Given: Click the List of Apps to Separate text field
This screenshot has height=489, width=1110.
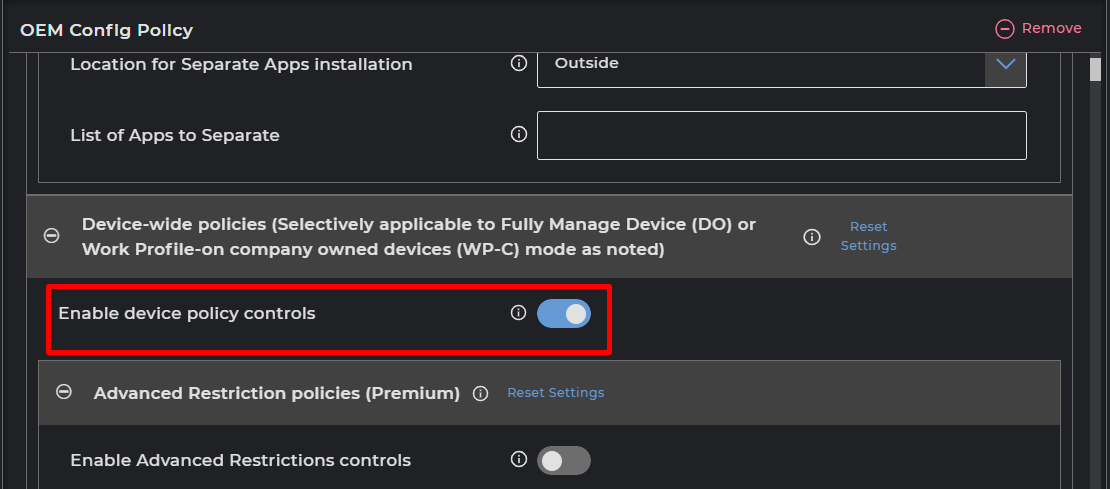Looking at the screenshot, I should 781,135.
